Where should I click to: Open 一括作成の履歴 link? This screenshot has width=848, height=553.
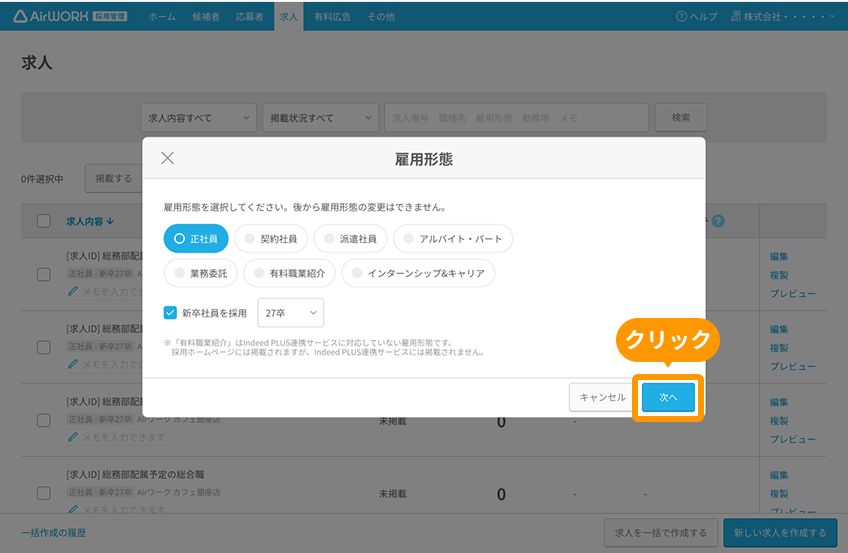(x=54, y=532)
